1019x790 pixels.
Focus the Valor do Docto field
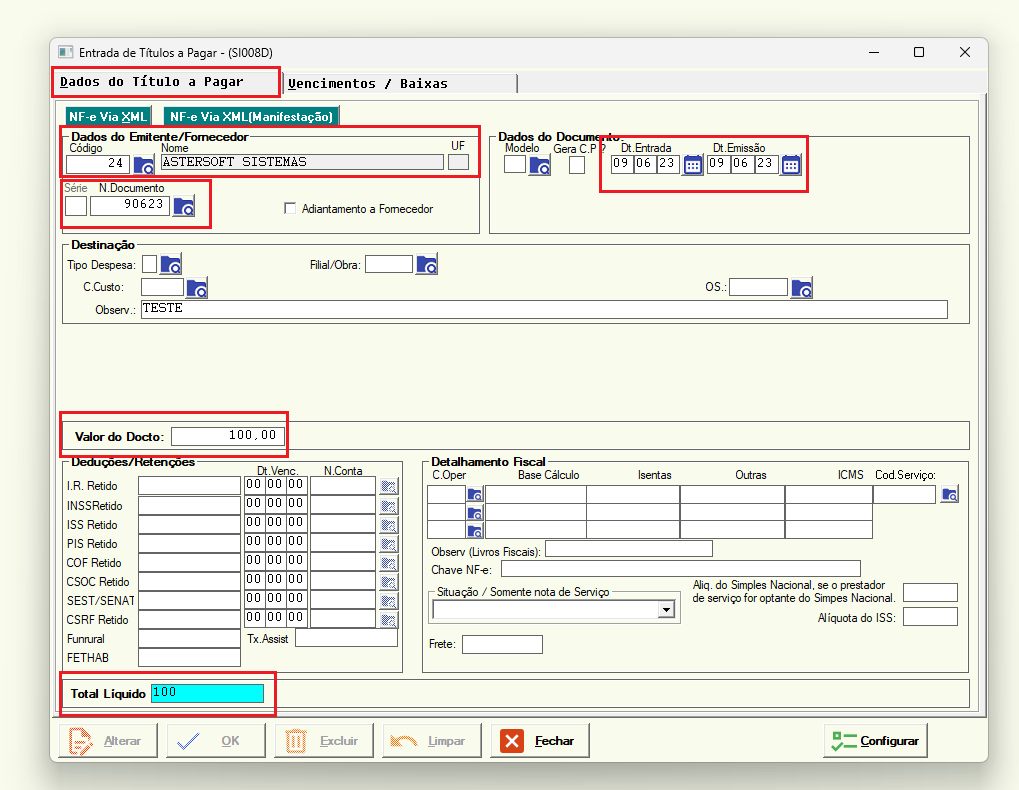pyautogui.click(x=228, y=436)
